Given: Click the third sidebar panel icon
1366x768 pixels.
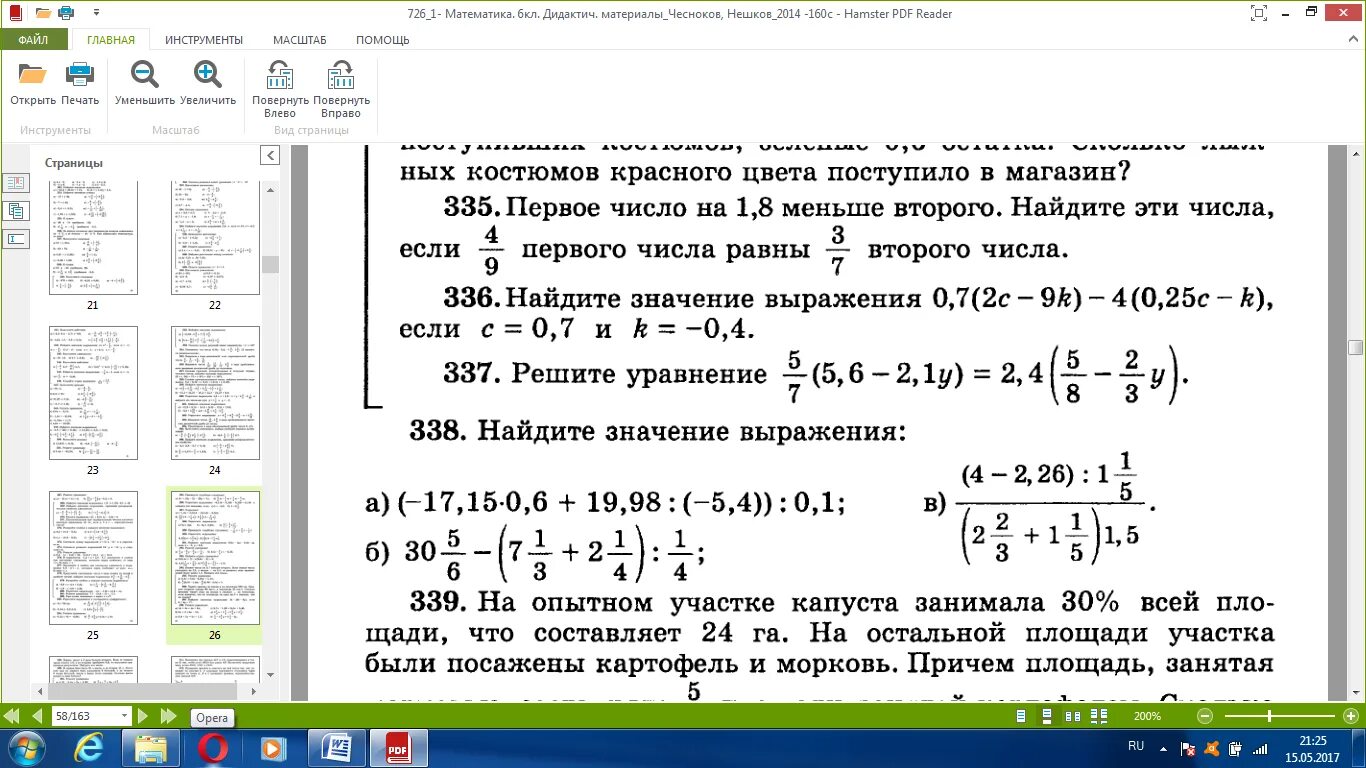Looking at the screenshot, I should (16, 239).
